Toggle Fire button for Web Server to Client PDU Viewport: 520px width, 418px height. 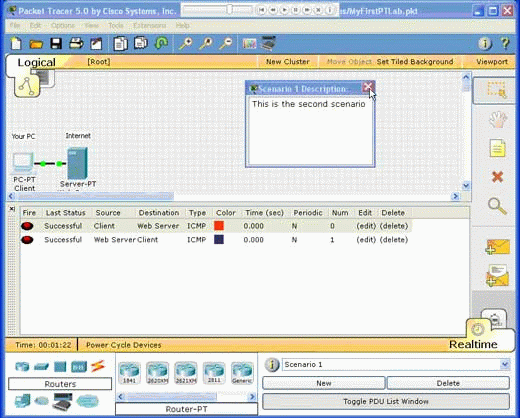coord(27,240)
